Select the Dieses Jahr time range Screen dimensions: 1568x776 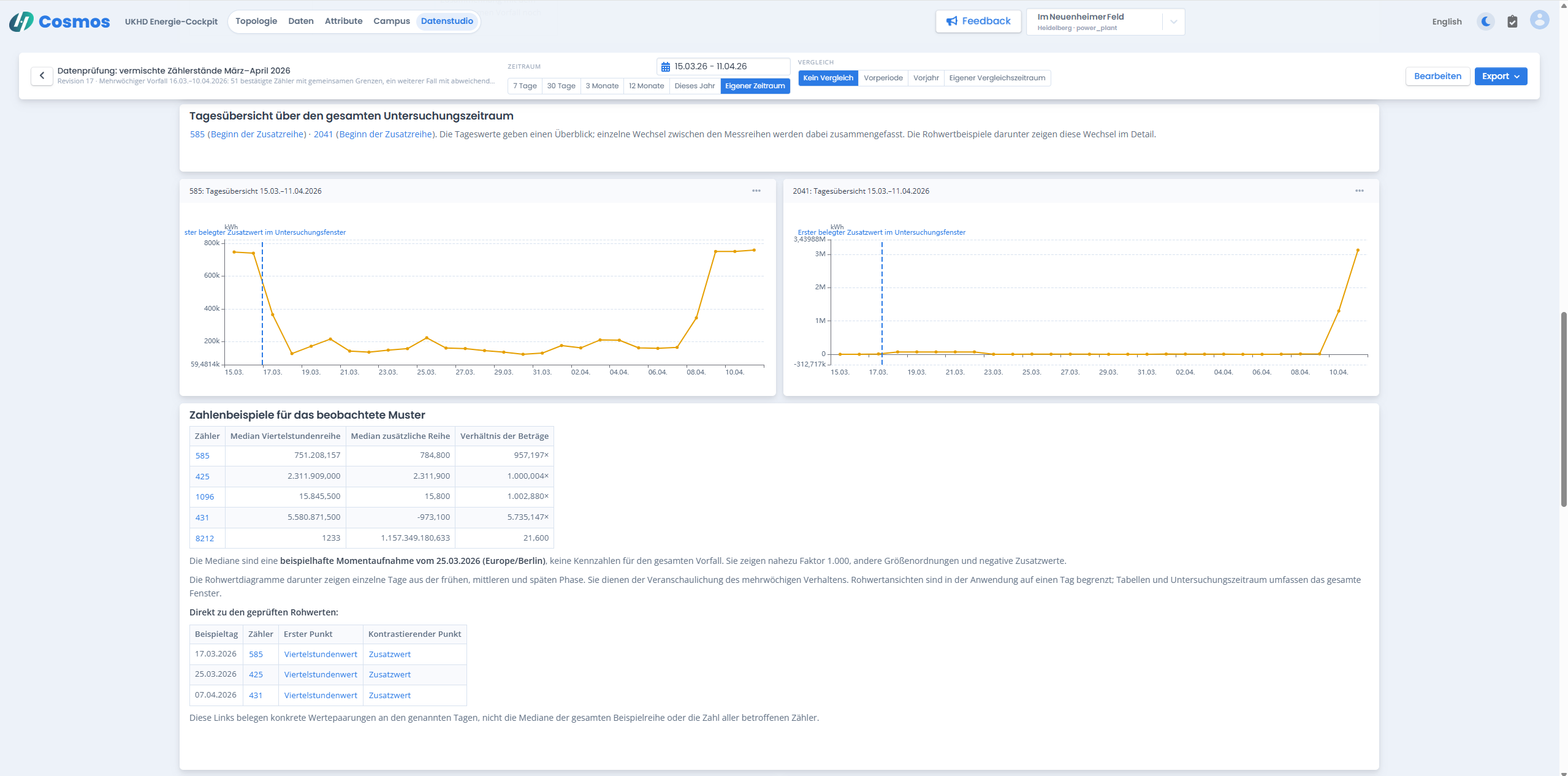[x=695, y=86]
